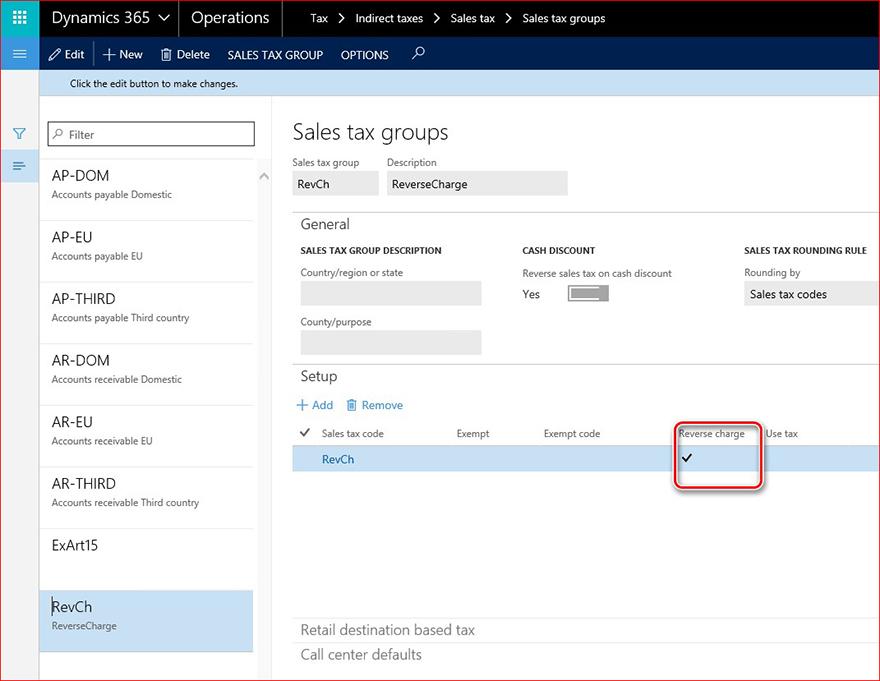Select AP-DOM group in list
The width and height of the screenshot is (880, 681).
[x=146, y=190]
